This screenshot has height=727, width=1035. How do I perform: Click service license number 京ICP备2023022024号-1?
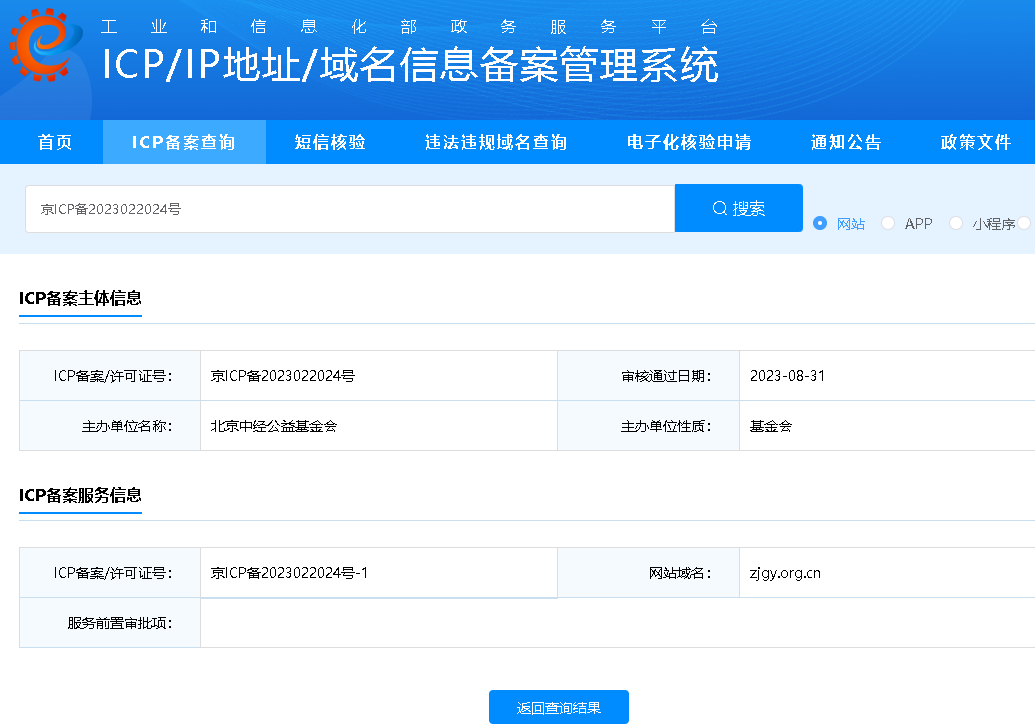tap(289, 573)
